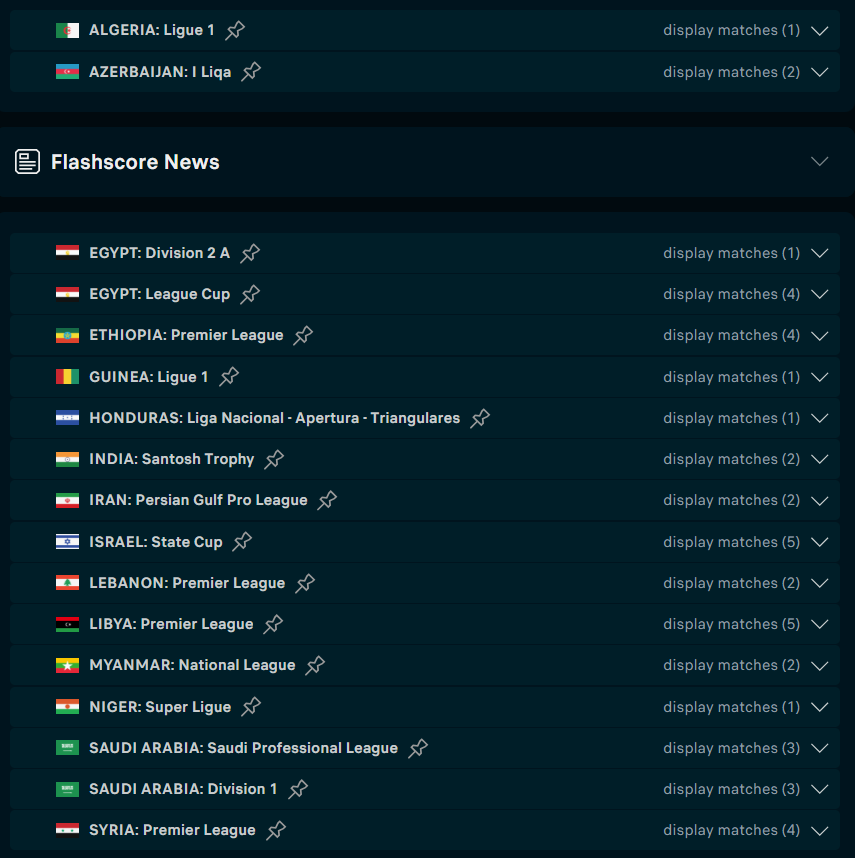Open SAUDI ARABIA: Saudi Professional League page

click(243, 748)
